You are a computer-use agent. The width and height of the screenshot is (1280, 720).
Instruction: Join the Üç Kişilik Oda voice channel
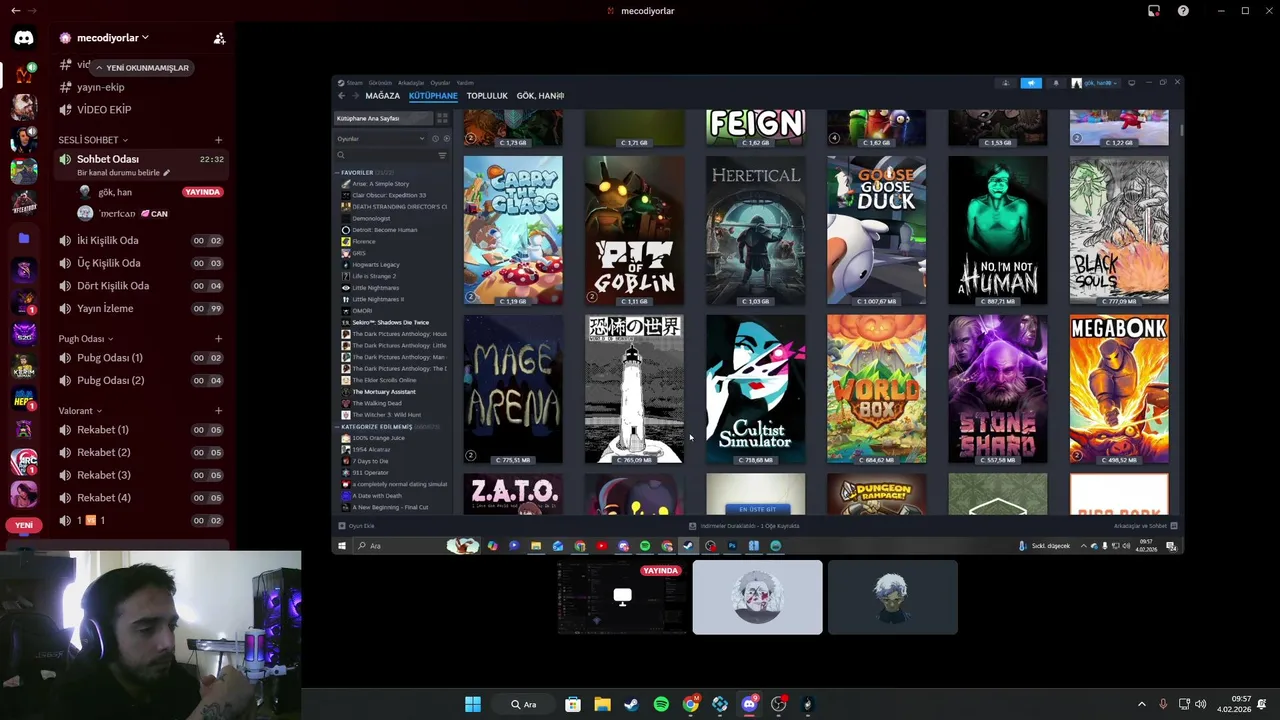click(140, 263)
